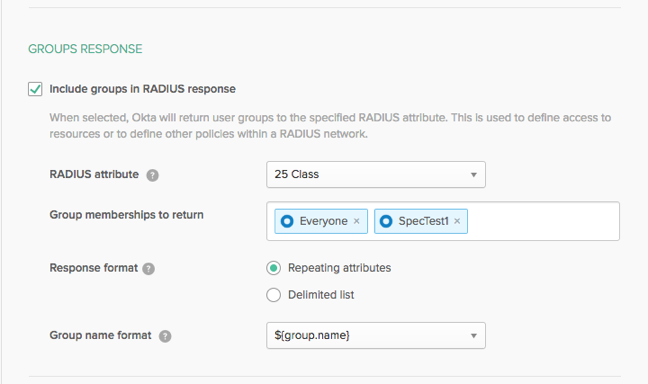This screenshot has width=648, height=384.
Task: Remove the SpecTest1 group tag
Action: (457, 221)
